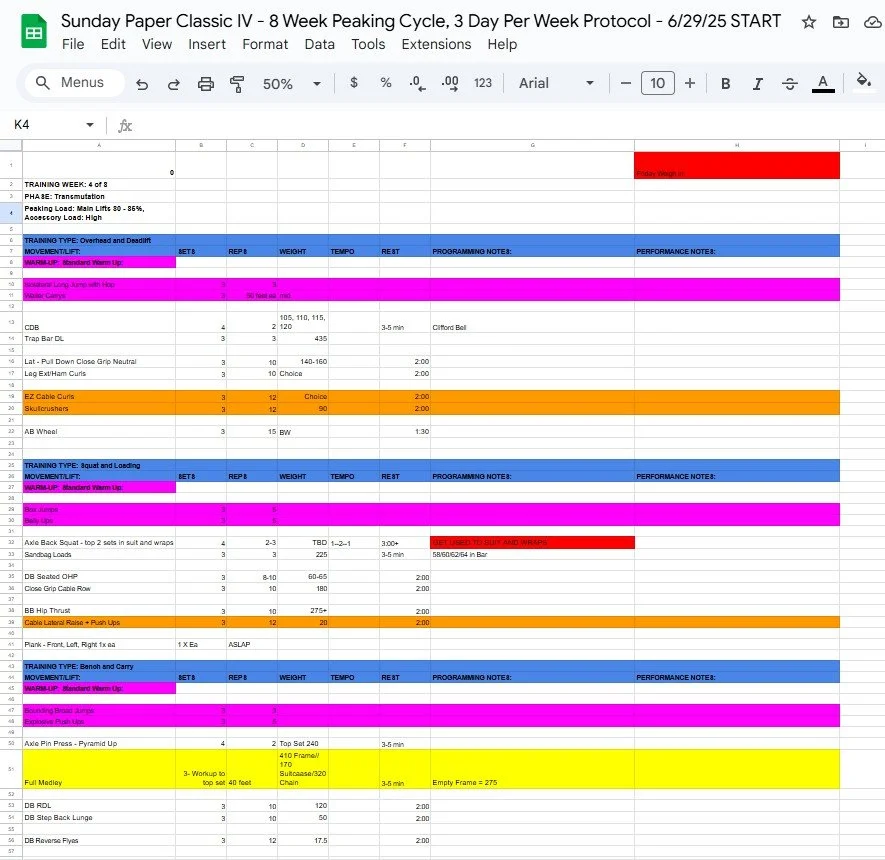Select 'Cable Lateral Raise + Push Ups' cell
Image resolution: width=885 pixels, height=860 pixels.
(99, 622)
